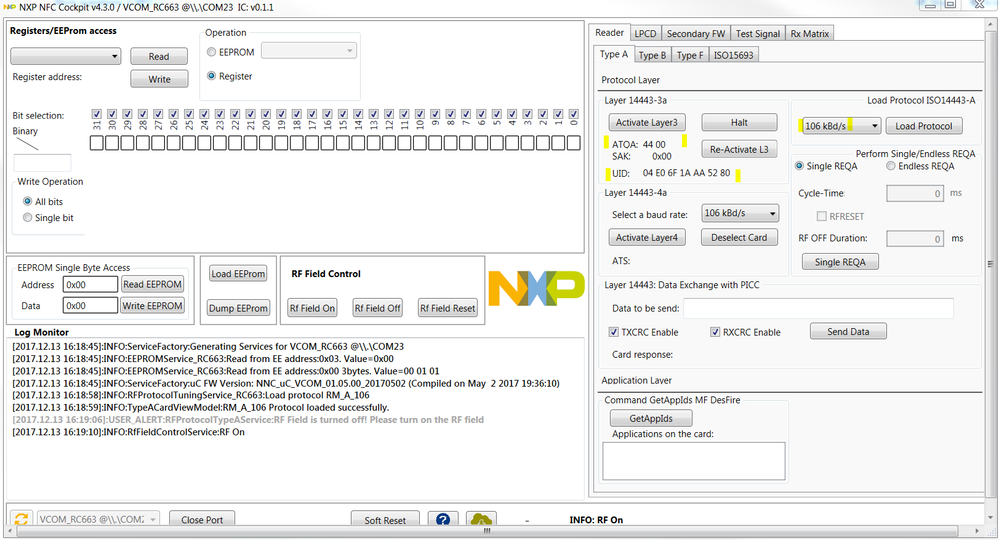
Task: Select Single REQA radio option
Action: pyautogui.click(x=799, y=166)
